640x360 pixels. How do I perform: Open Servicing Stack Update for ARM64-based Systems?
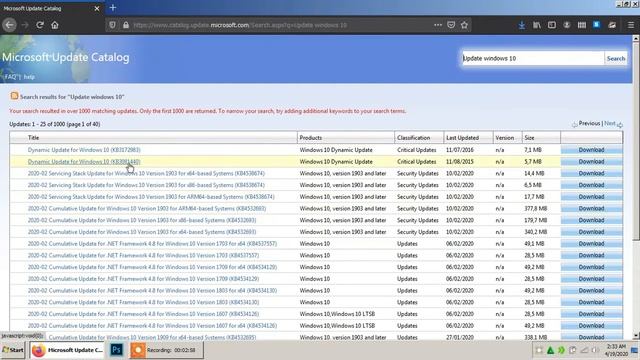tap(151, 197)
